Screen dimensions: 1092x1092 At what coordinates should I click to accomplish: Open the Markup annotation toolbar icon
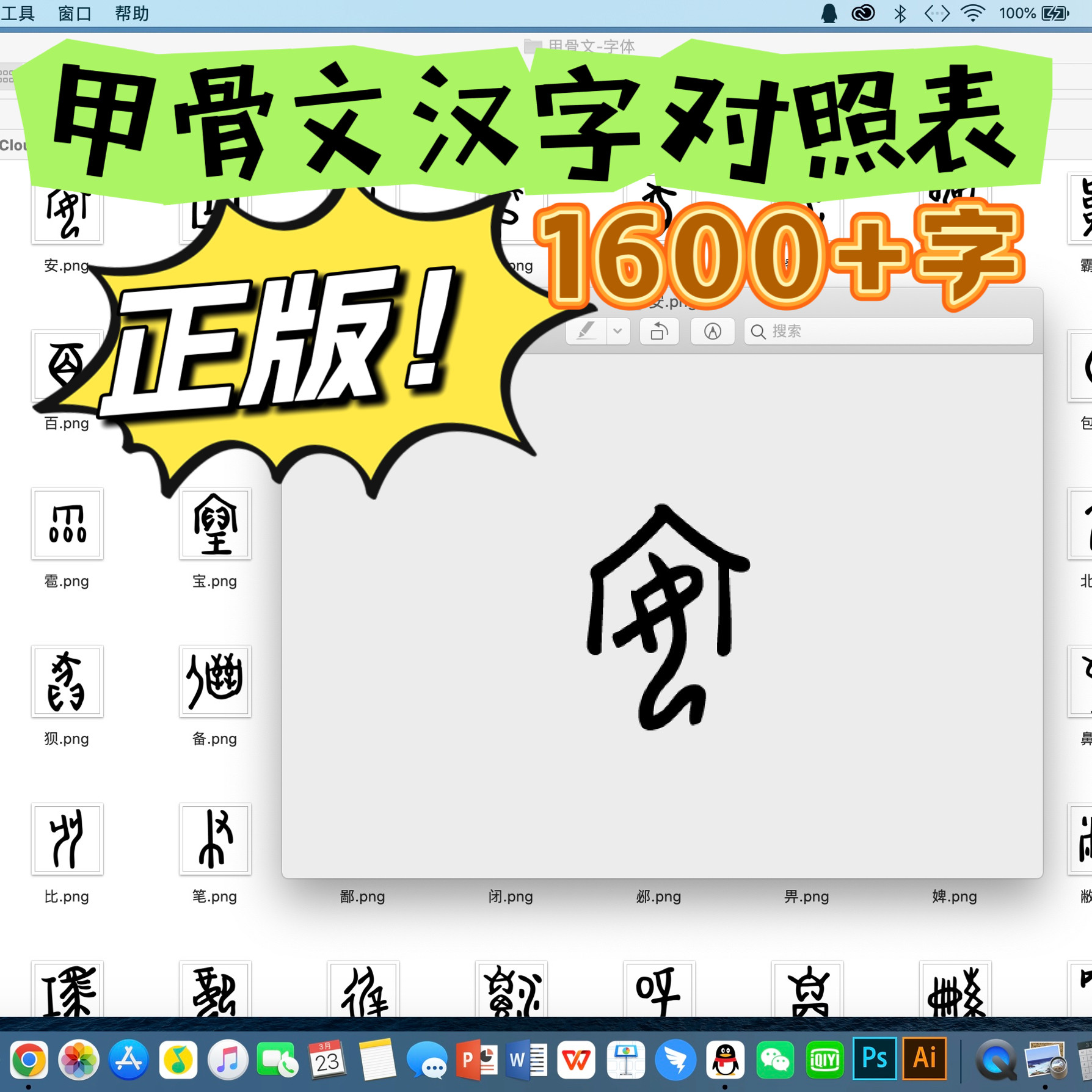pos(712,332)
